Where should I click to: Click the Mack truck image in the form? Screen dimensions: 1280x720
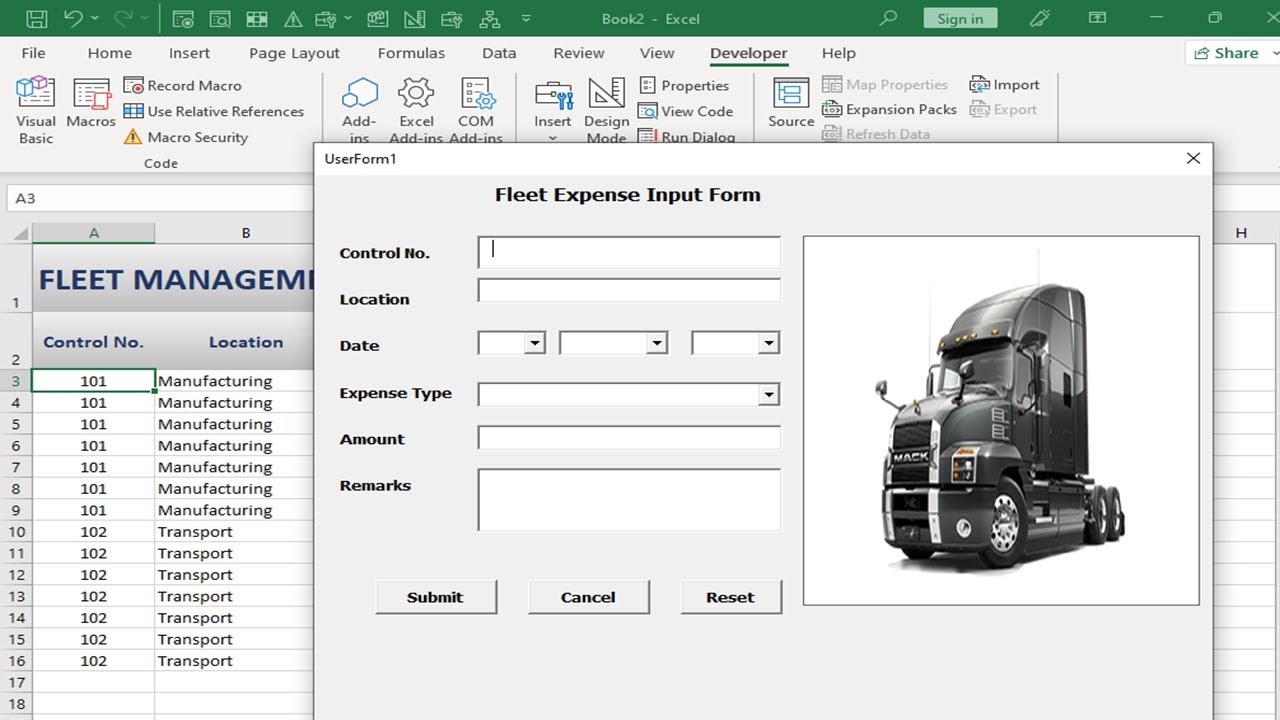(1001, 420)
